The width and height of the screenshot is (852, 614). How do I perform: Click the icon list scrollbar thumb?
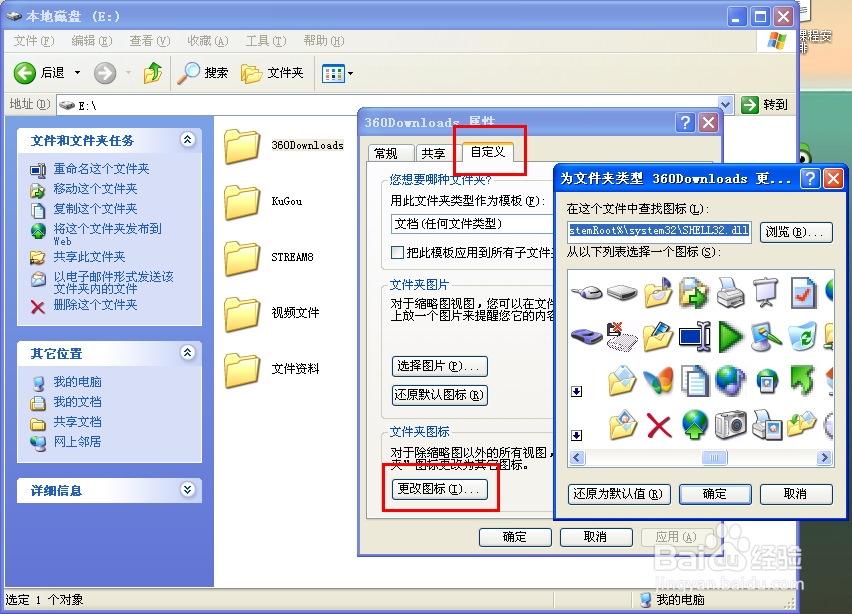(714, 458)
